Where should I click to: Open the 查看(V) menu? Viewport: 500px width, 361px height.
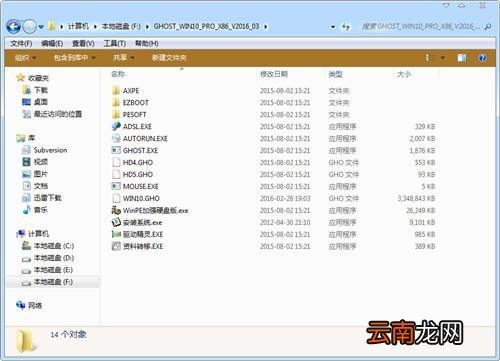coord(83,43)
